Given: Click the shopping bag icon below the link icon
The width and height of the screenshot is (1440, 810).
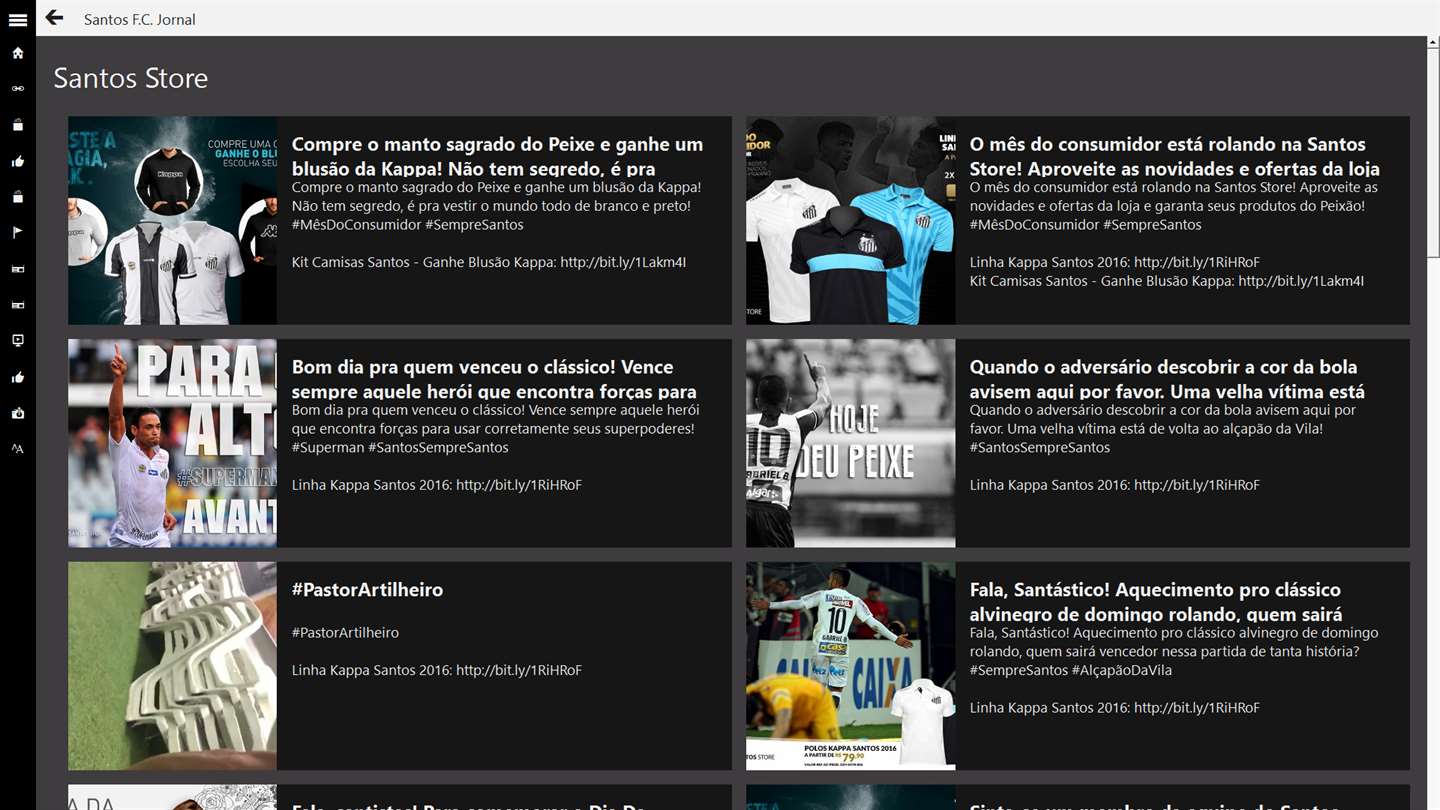Looking at the screenshot, I should tap(18, 125).
